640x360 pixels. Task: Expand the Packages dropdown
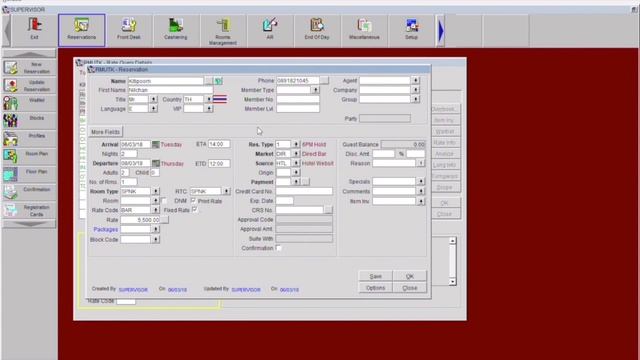click(156, 229)
